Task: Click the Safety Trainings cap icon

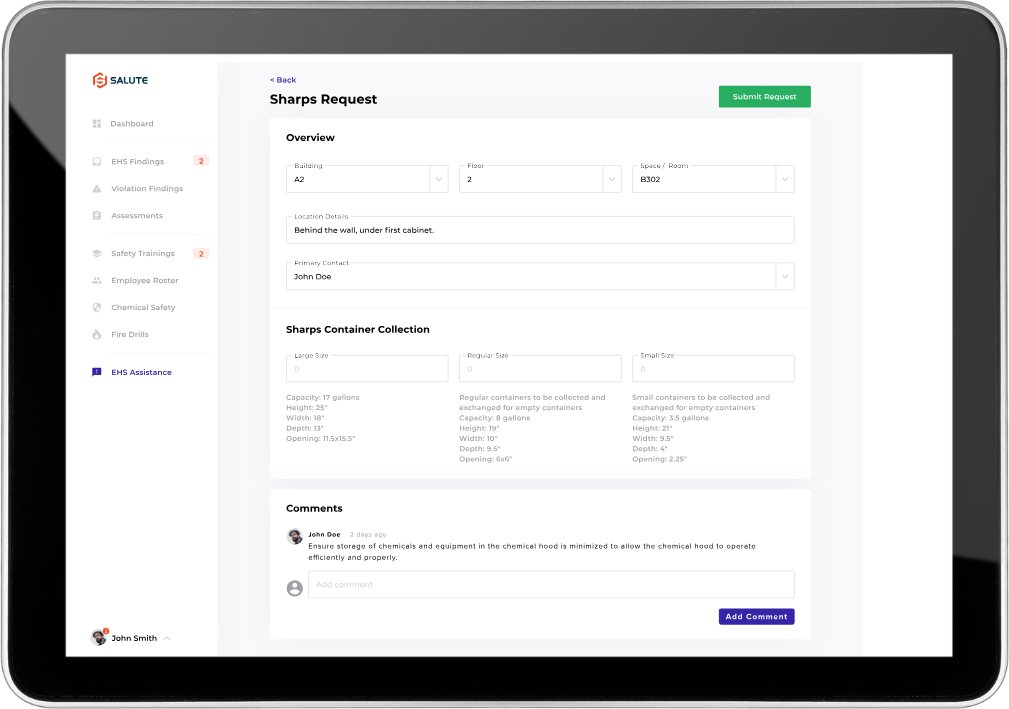Action: pos(97,253)
